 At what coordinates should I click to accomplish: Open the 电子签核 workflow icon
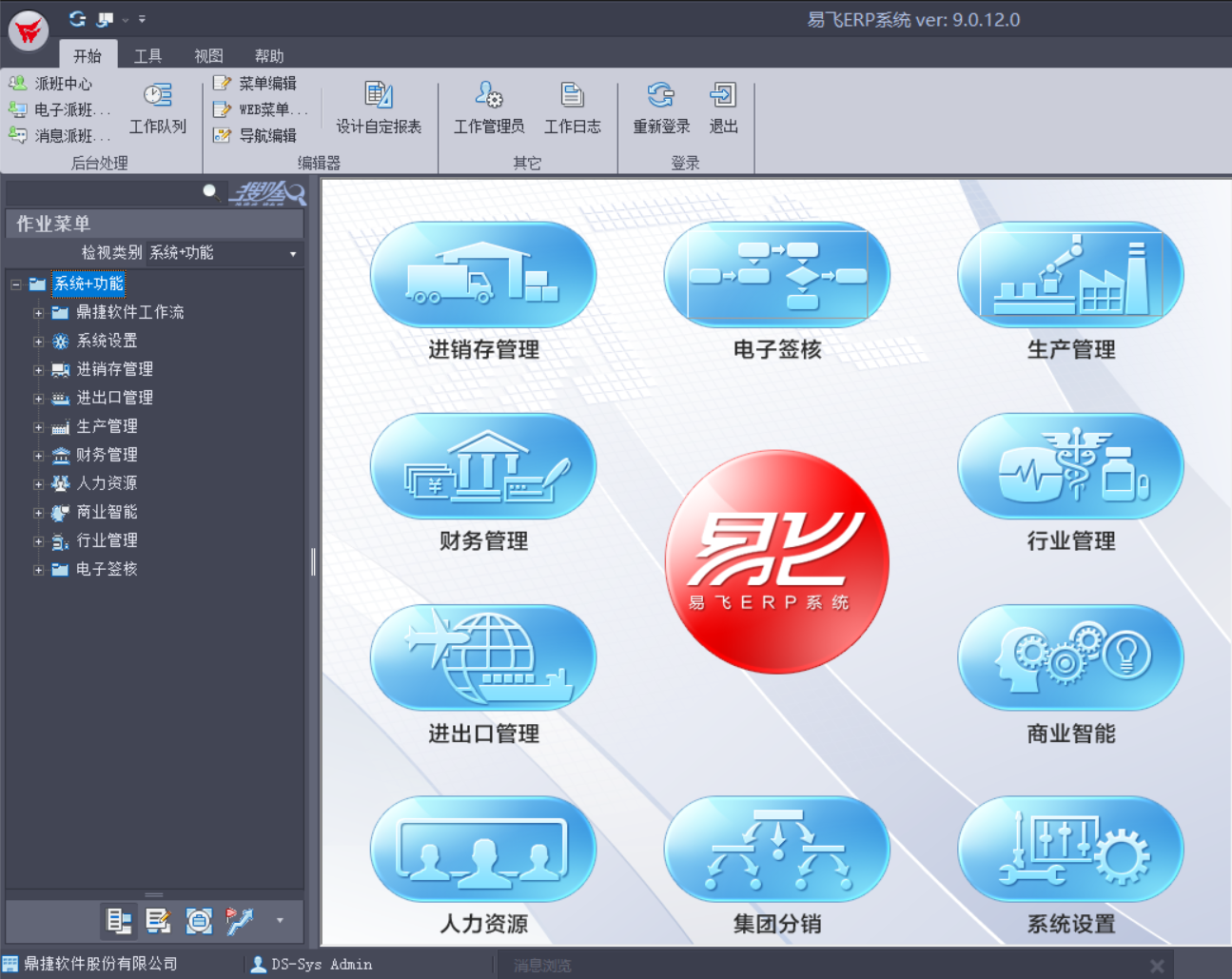pyautogui.click(x=776, y=275)
